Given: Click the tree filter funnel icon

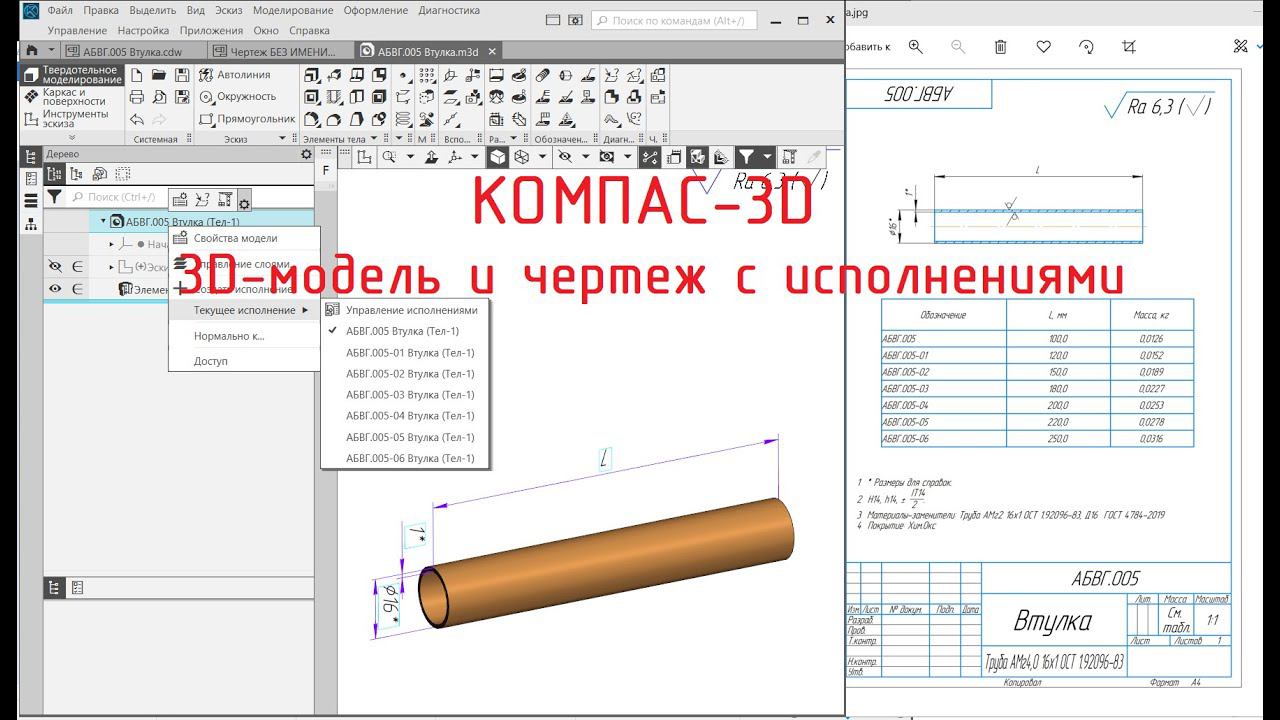Looking at the screenshot, I should (54, 197).
